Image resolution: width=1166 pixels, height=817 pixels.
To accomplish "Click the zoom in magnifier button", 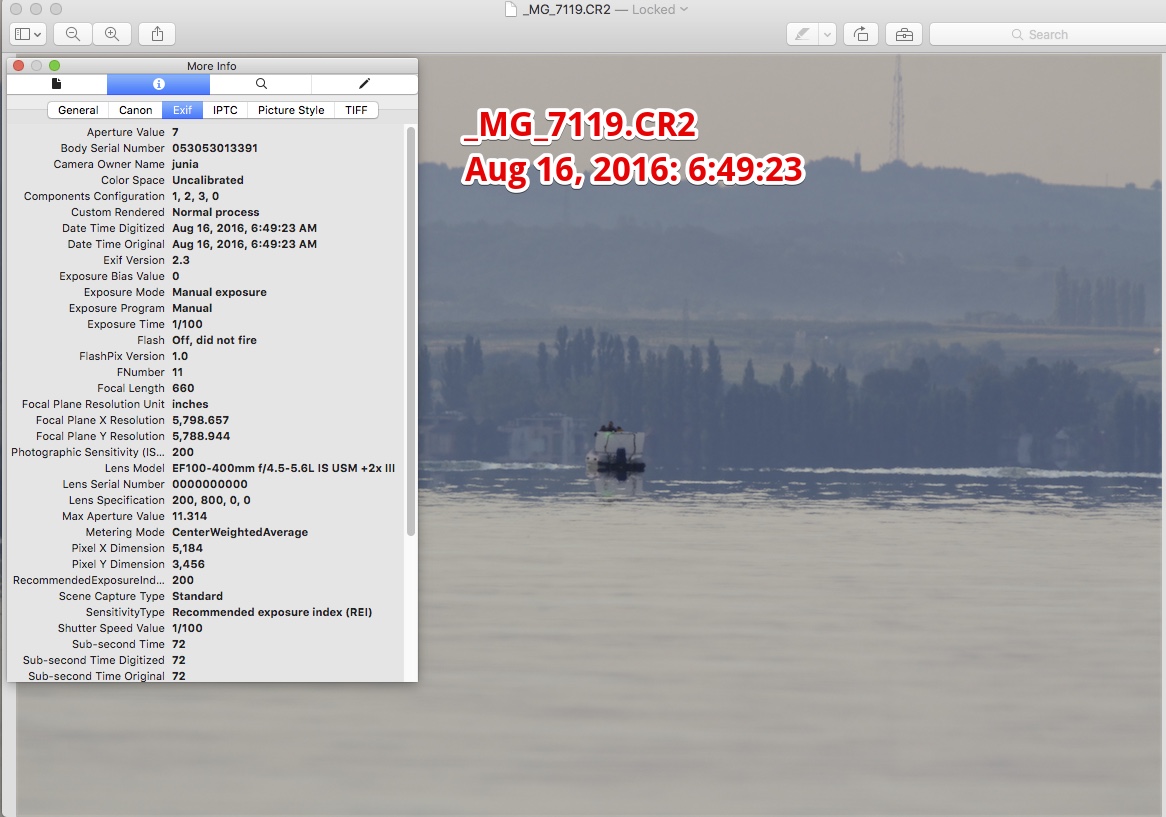I will 112,34.
